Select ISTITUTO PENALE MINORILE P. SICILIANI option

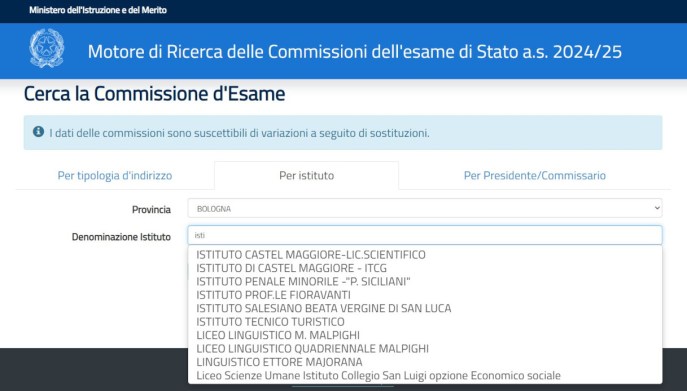click(x=303, y=281)
